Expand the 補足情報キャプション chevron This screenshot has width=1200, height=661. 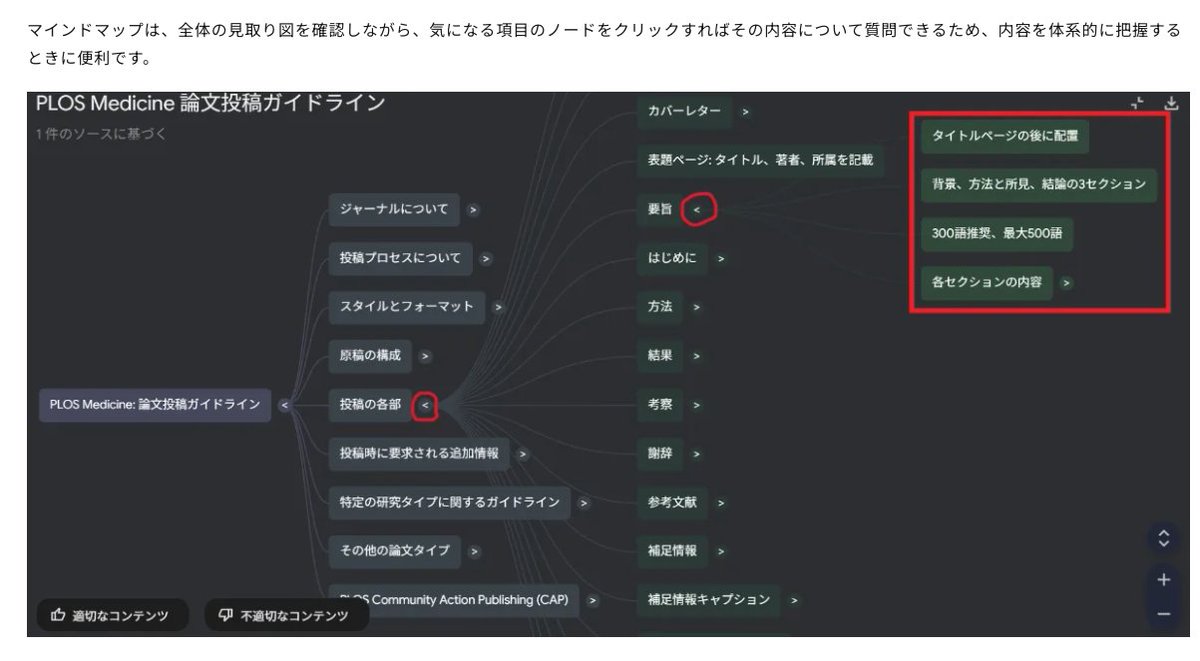[794, 600]
